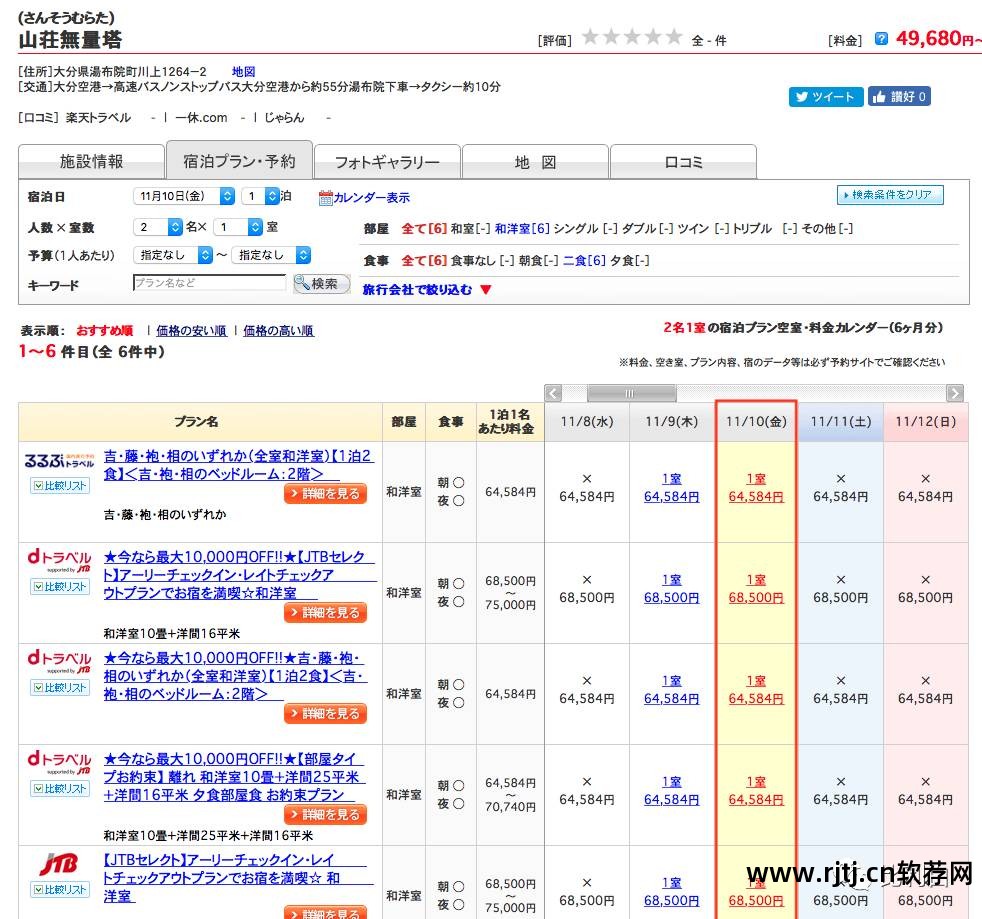
Task: Click 詳細を見る button in third plan row
Action: (x=325, y=714)
